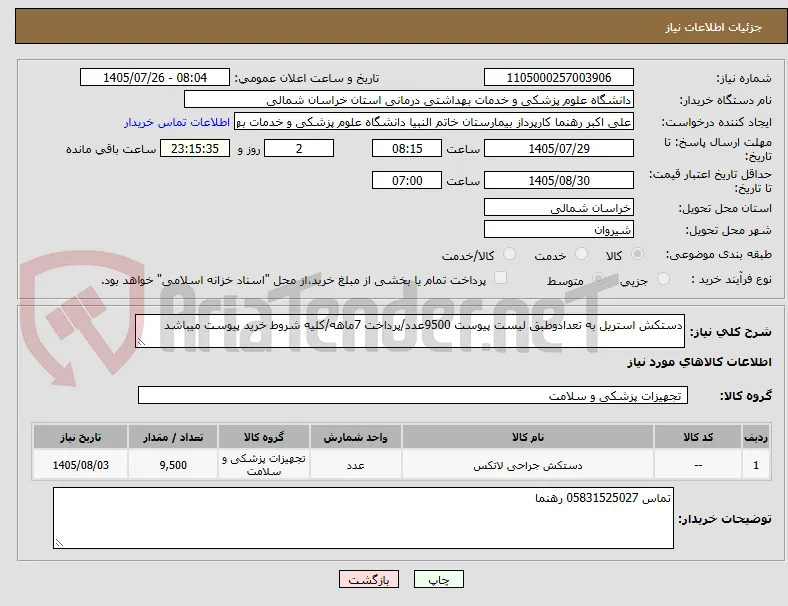This screenshot has height=606, width=788.
Task: Click the چاپ print button
Action: (x=439, y=579)
